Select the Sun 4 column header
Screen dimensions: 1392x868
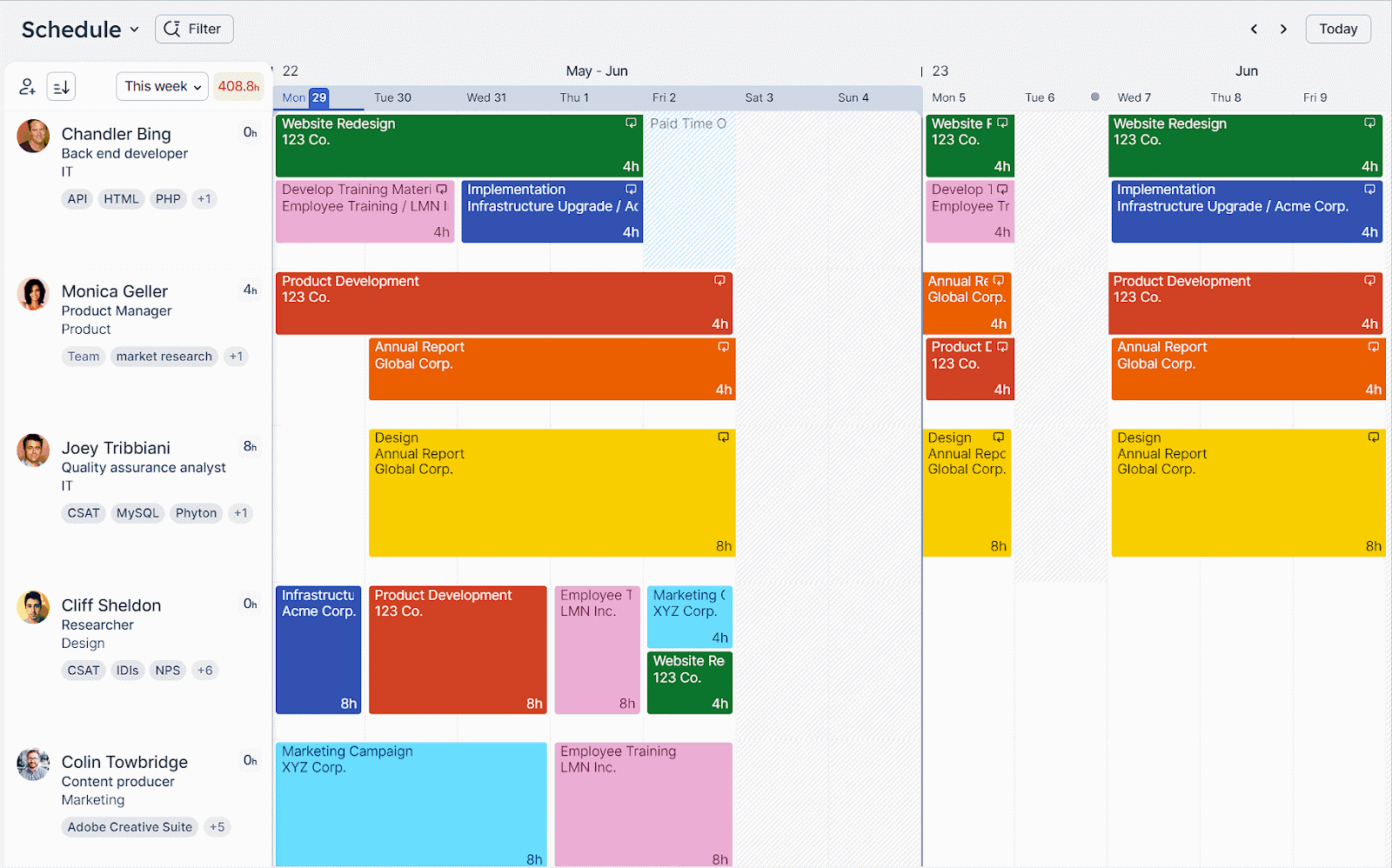click(x=853, y=97)
